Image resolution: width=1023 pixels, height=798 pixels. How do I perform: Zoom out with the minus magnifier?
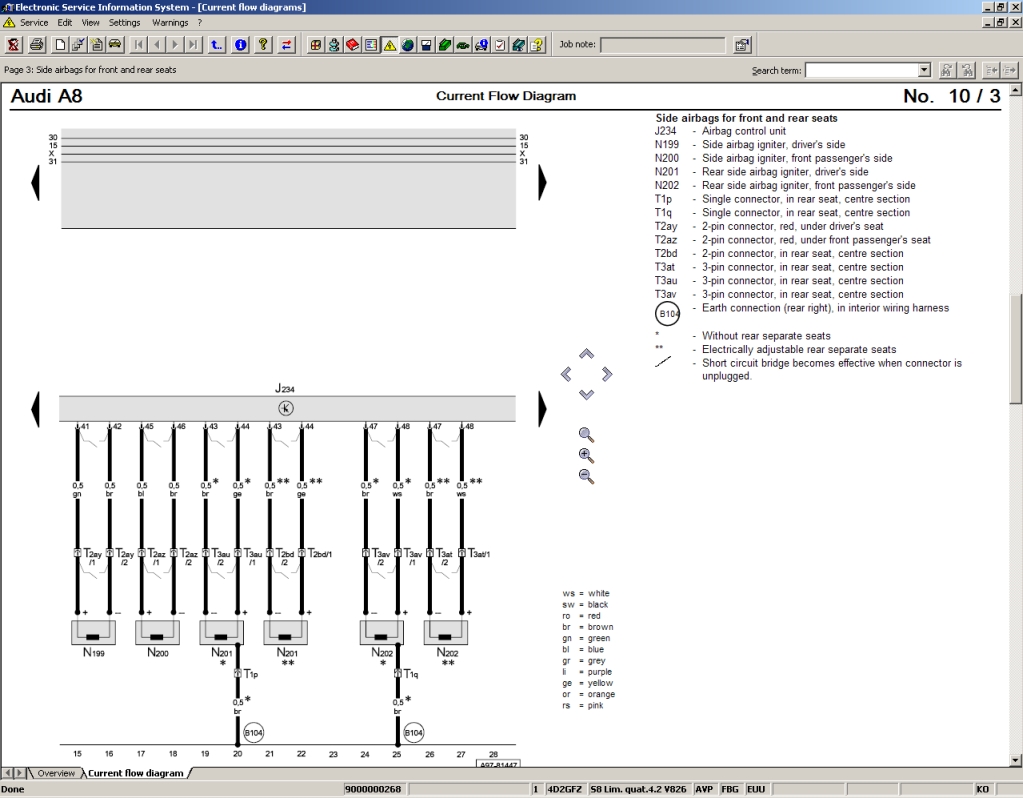point(586,476)
